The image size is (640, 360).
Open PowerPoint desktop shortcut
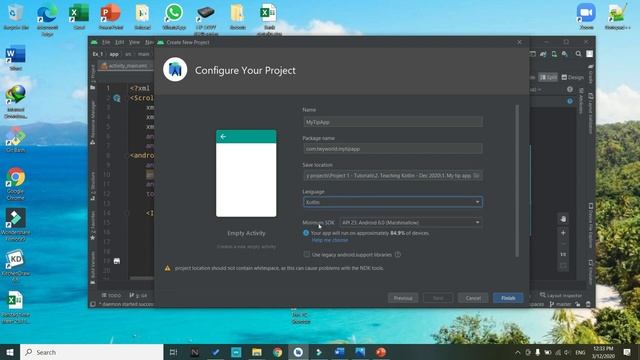point(111,16)
